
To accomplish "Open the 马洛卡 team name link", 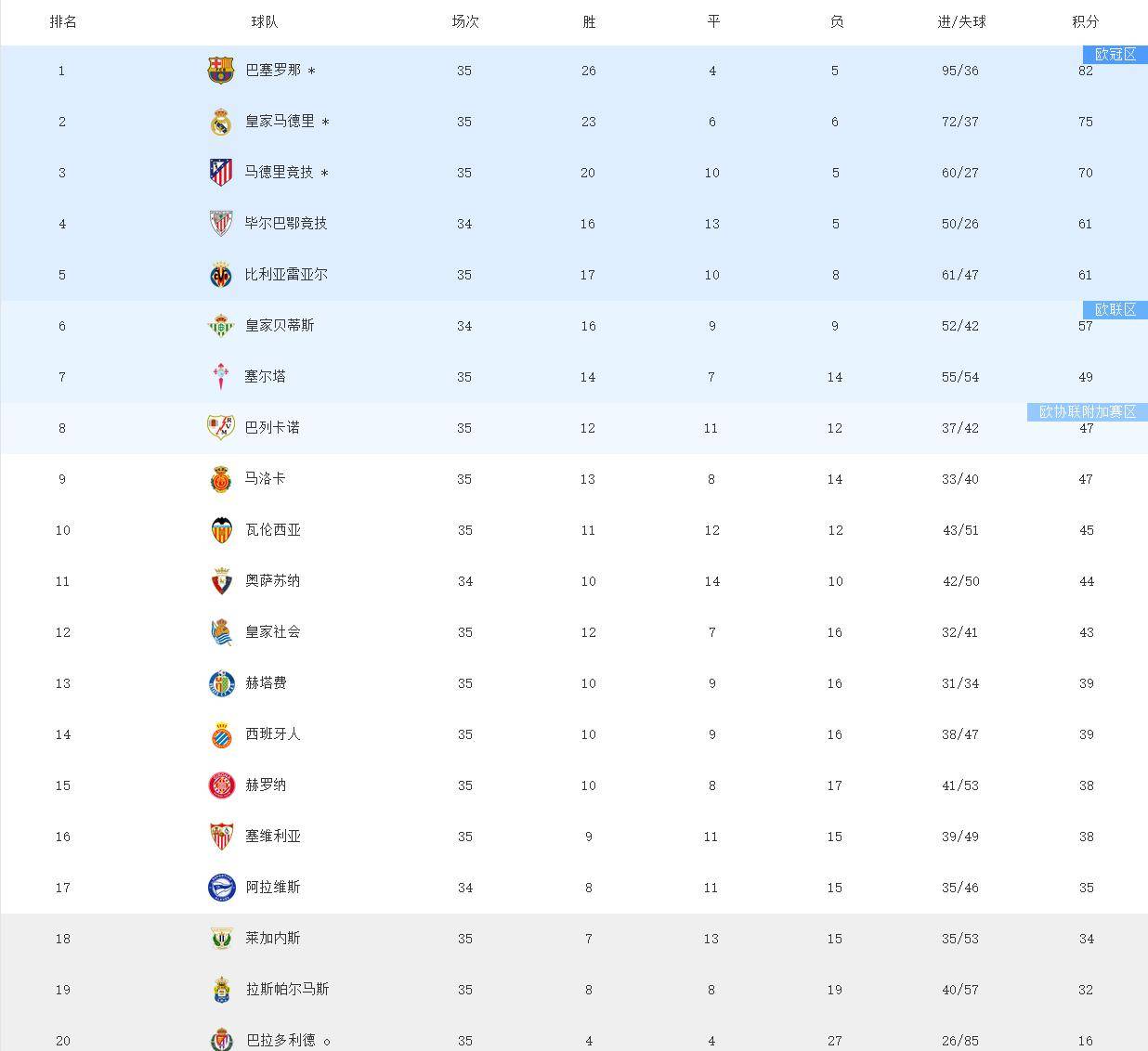I will [x=266, y=479].
